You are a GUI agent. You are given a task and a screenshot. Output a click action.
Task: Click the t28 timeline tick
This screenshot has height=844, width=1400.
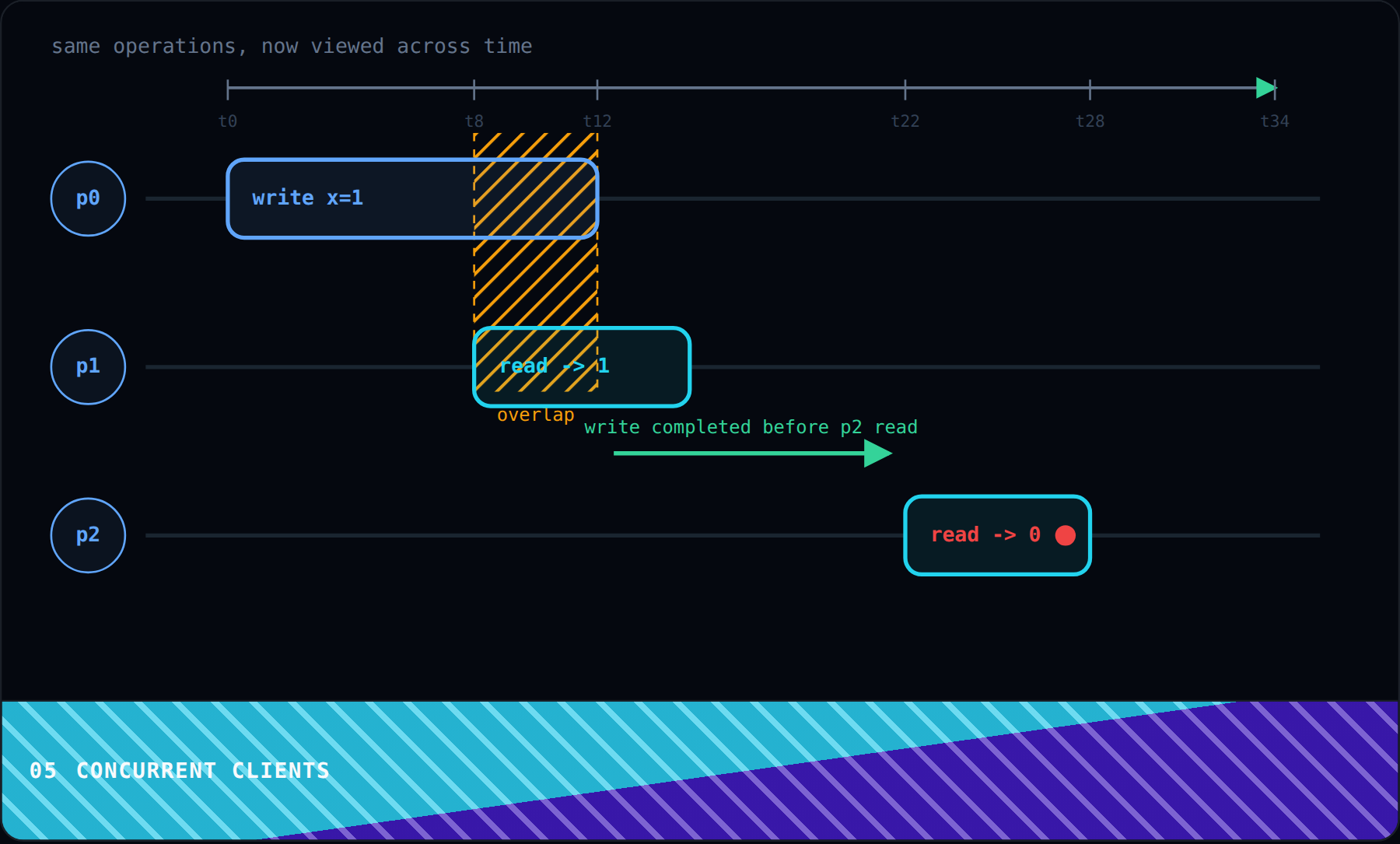coord(1090,89)
